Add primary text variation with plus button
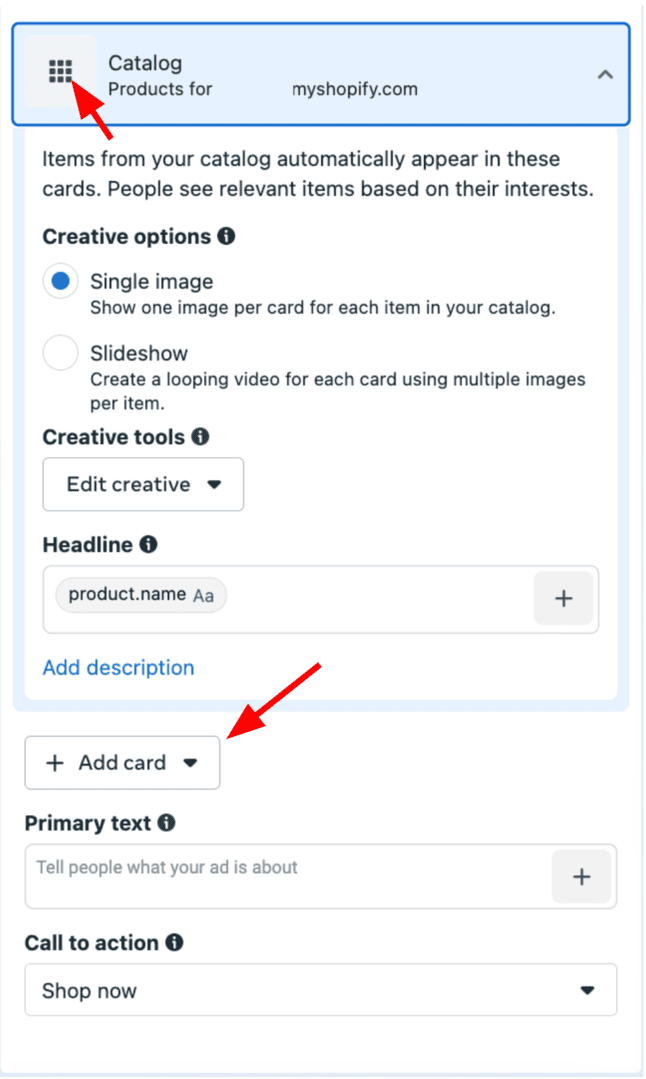646x1079 pixels. pos(581,876)
